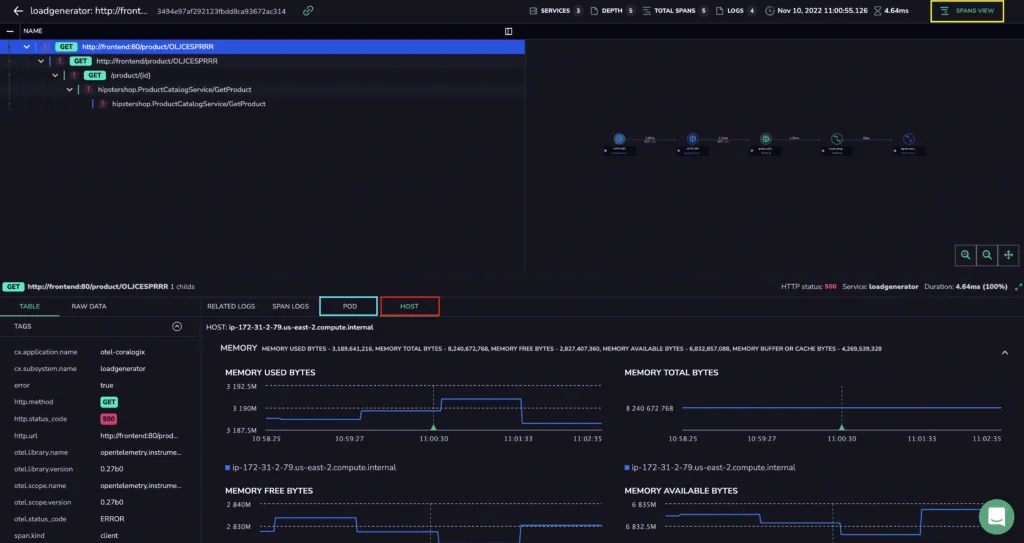This screenshot has height=543, width=1024.
Task: Collapse the TAGS section
Action: (x=177, y=326)
